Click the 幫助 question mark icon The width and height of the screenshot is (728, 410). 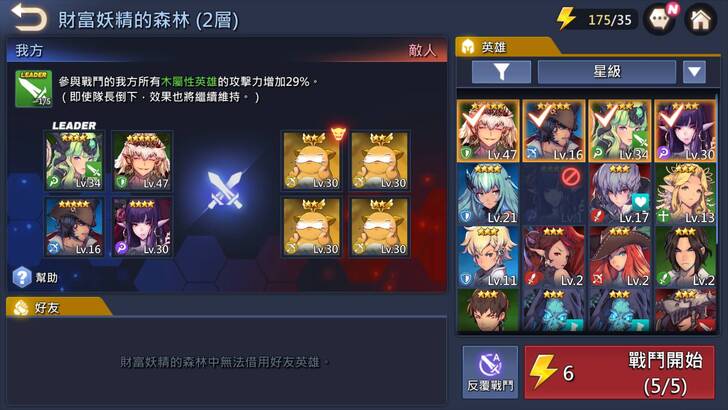[22, 277]
